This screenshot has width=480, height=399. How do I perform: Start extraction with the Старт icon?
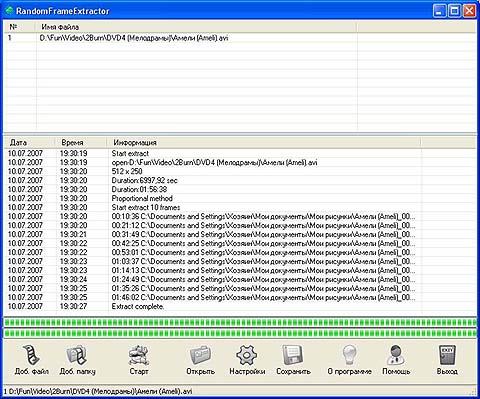click(x=138, y=355)
